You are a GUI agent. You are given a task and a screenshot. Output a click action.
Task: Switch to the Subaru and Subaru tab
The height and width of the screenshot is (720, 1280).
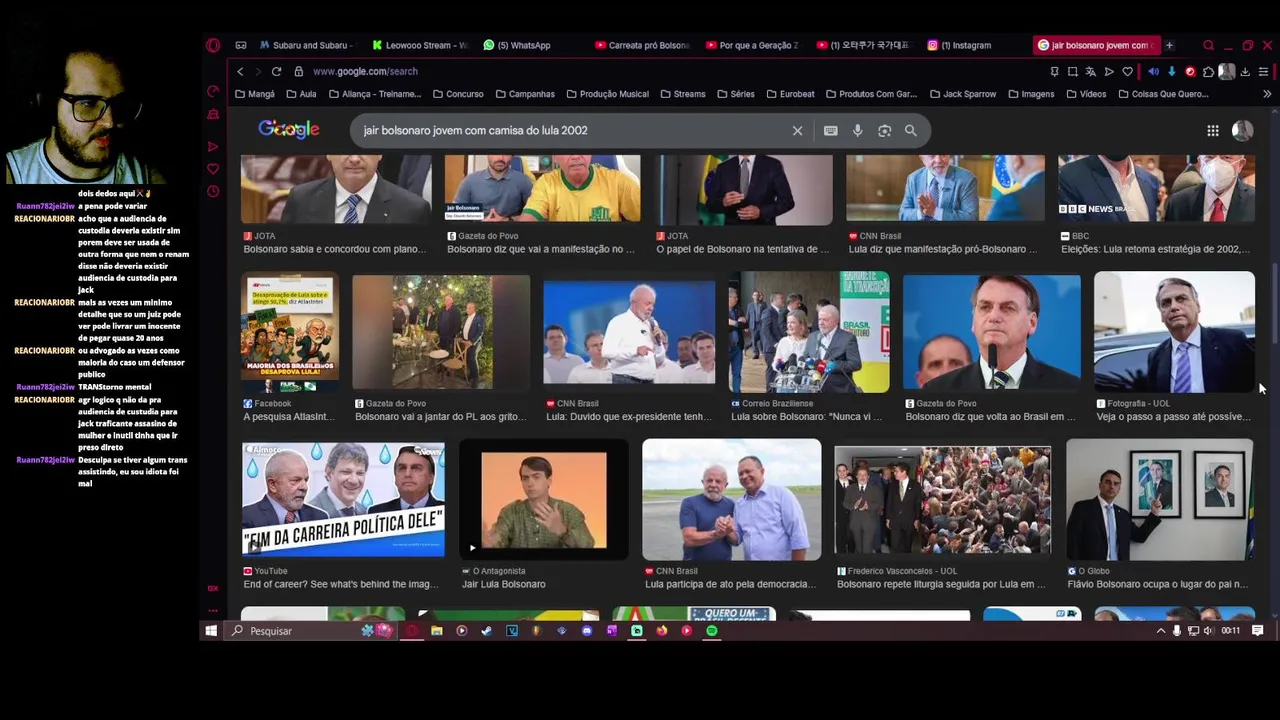tap(305, 45)
